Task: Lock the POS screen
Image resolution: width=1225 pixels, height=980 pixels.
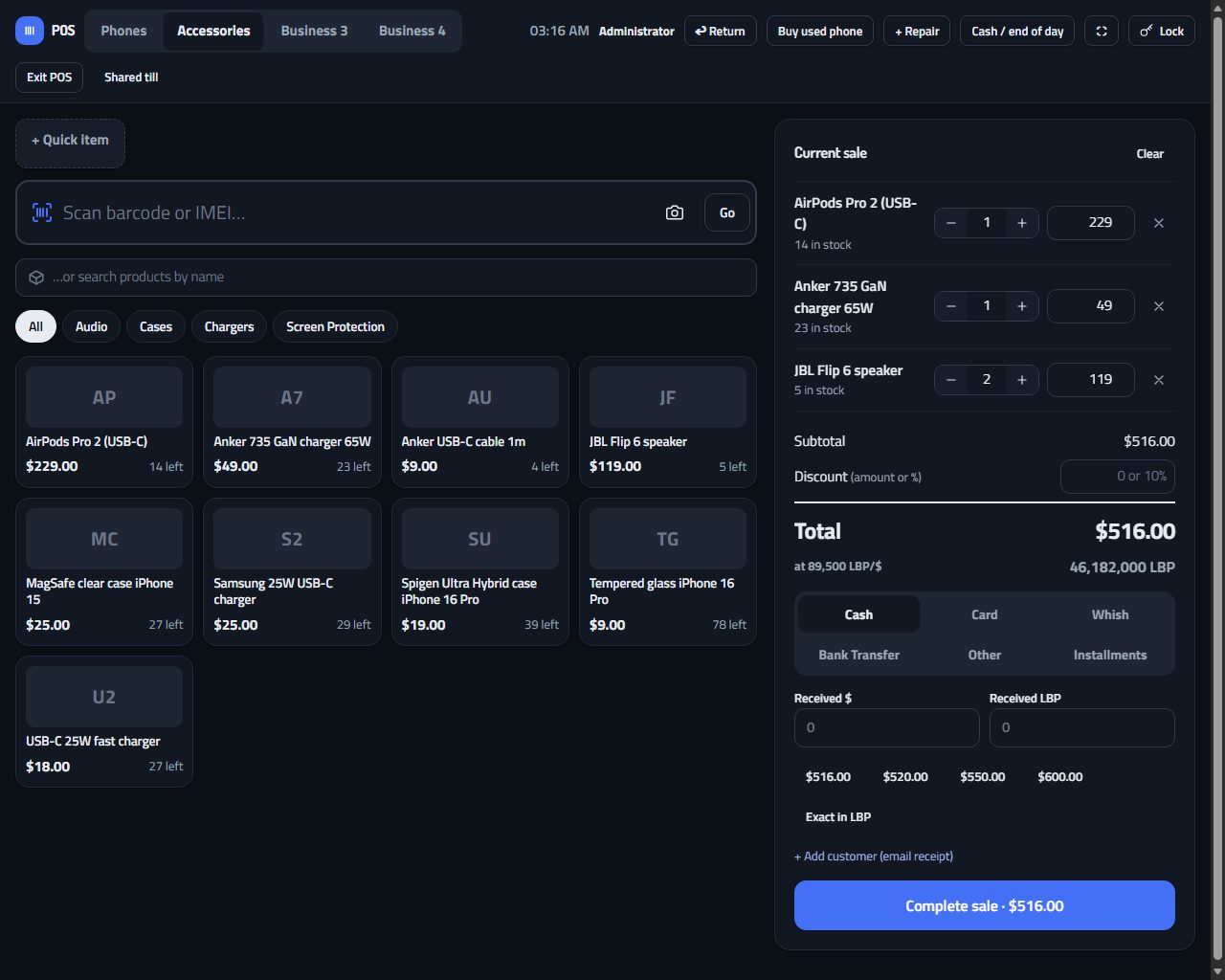Action: coord(1162,31)
